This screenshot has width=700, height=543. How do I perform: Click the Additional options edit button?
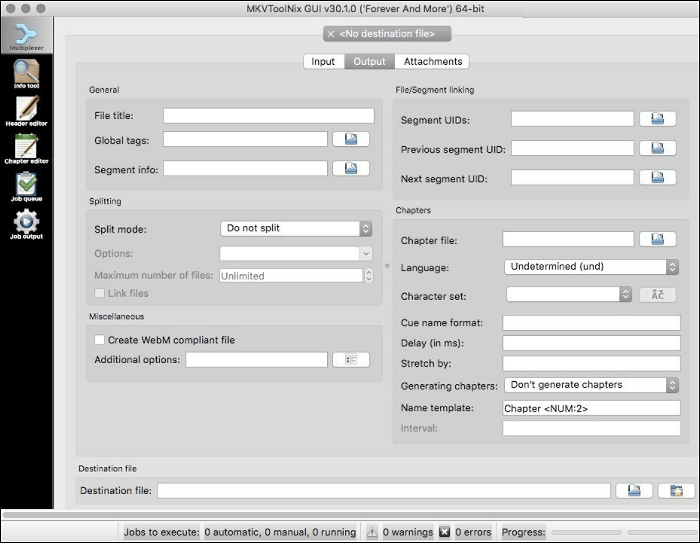(x=351, y=359)
